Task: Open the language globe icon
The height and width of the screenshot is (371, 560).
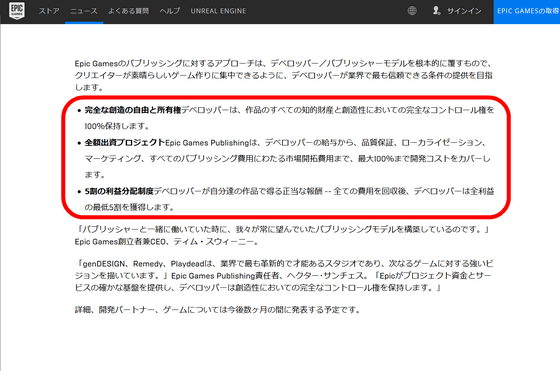Action: pyautogui.click(x=412, y=11)
